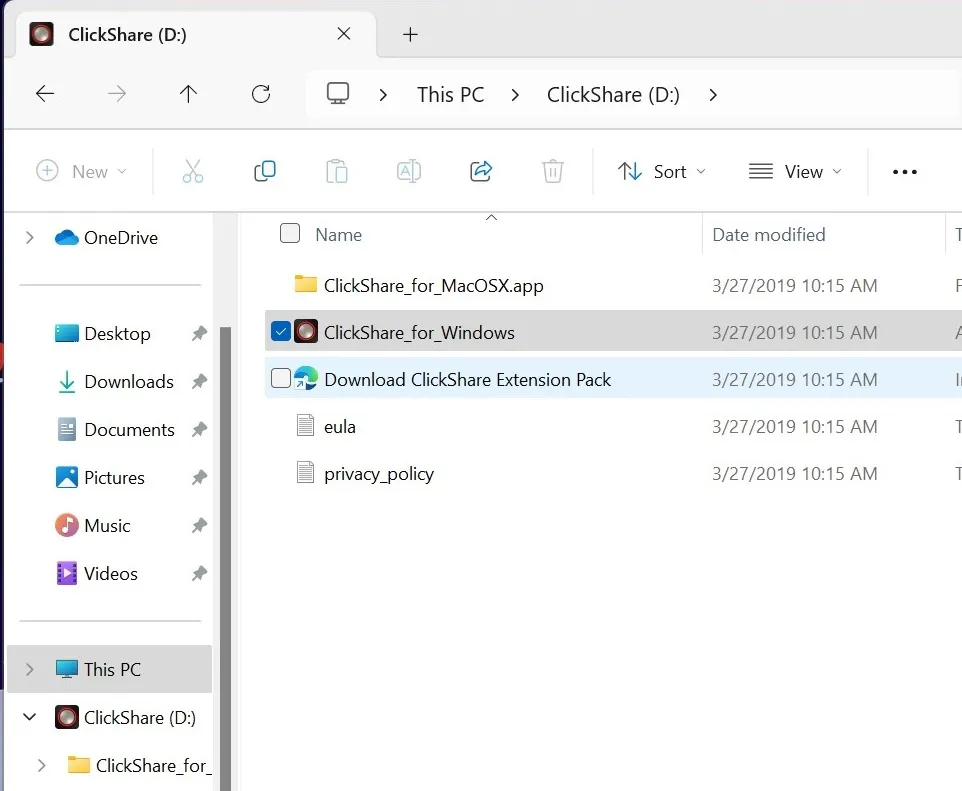Sort by the Date modified column header
Viewport: 962px width, 791px height.
(x=769, y=234)
